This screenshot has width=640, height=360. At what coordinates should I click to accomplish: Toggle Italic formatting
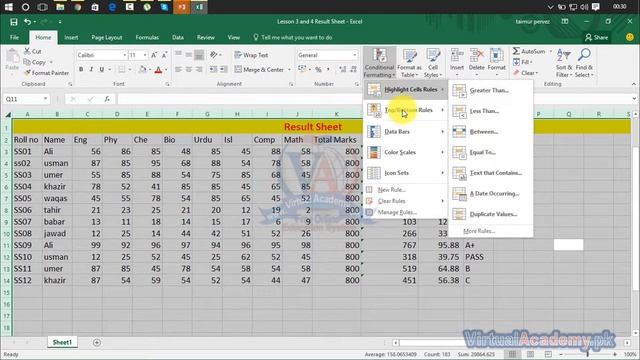pos(91,69)
